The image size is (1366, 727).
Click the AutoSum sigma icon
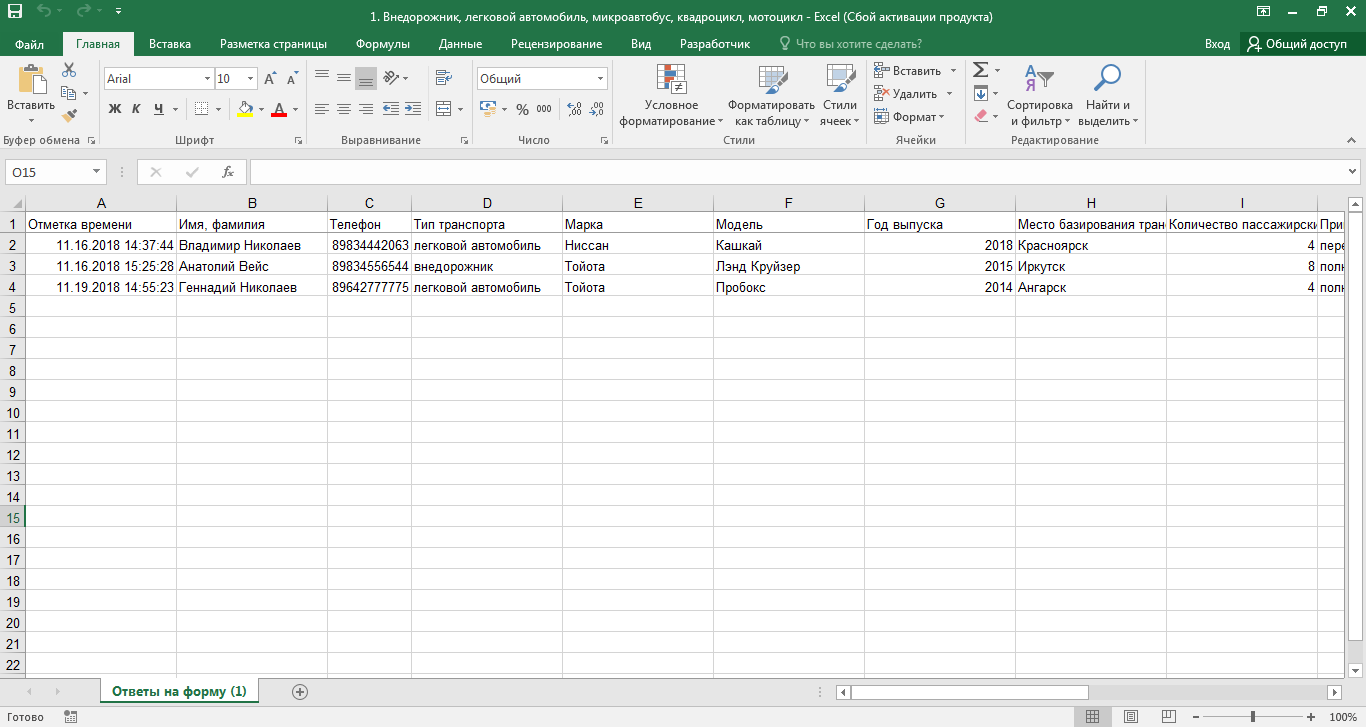tap(981, 70)
